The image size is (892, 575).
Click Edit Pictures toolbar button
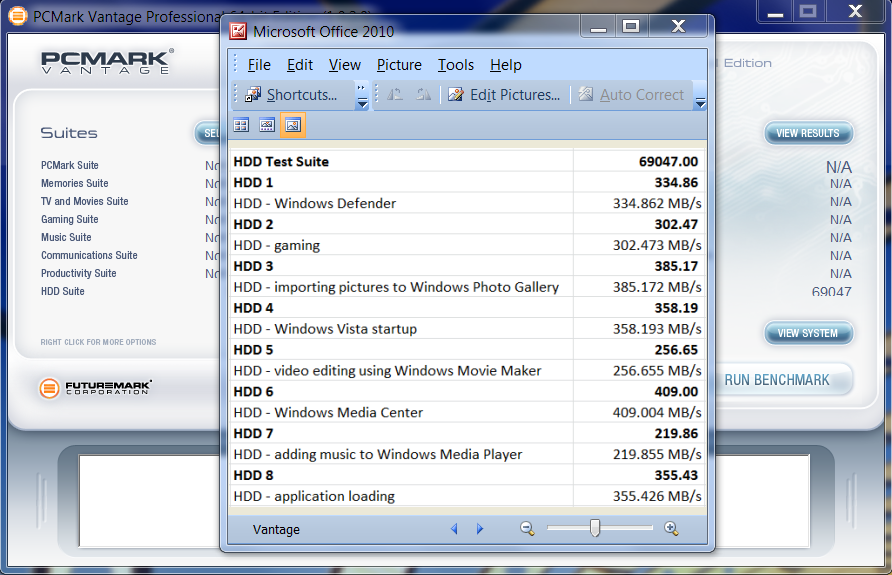tap(504, 95)
